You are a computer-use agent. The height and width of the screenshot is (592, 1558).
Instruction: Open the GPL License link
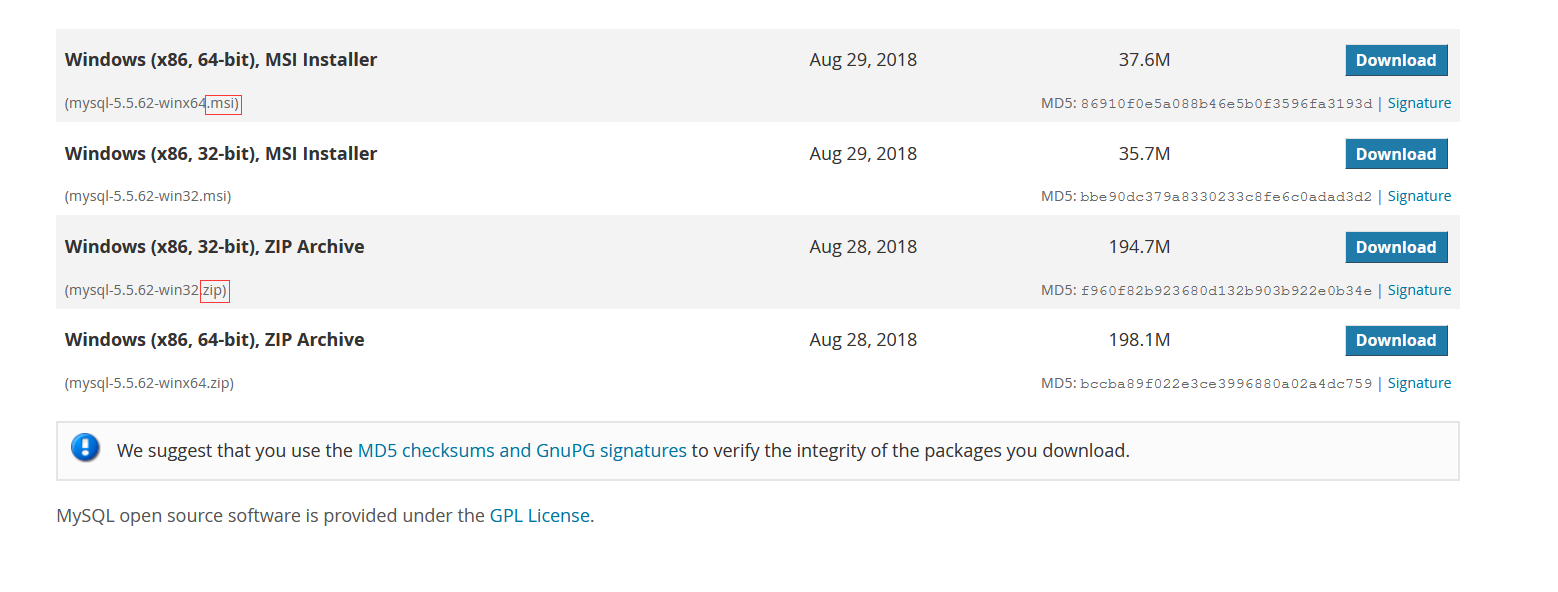[x=540, y=516]
